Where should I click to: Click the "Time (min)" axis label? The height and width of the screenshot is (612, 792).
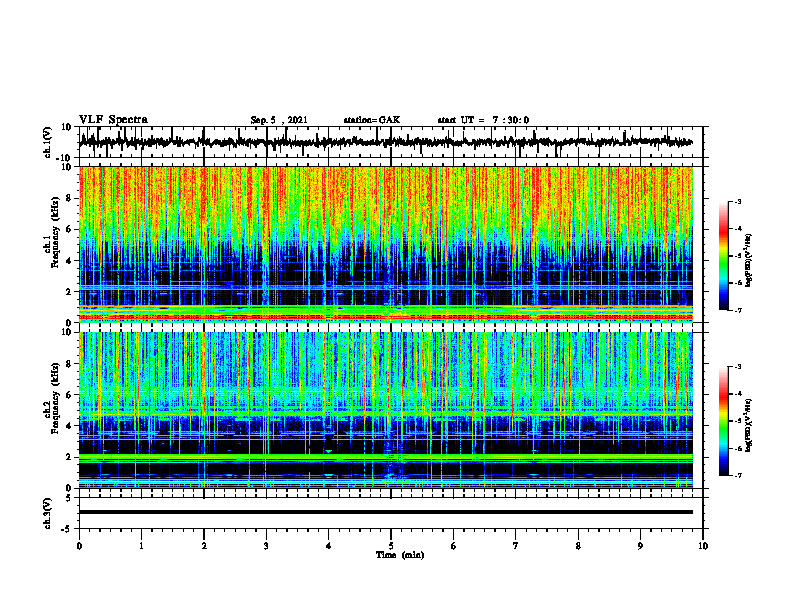400,555
